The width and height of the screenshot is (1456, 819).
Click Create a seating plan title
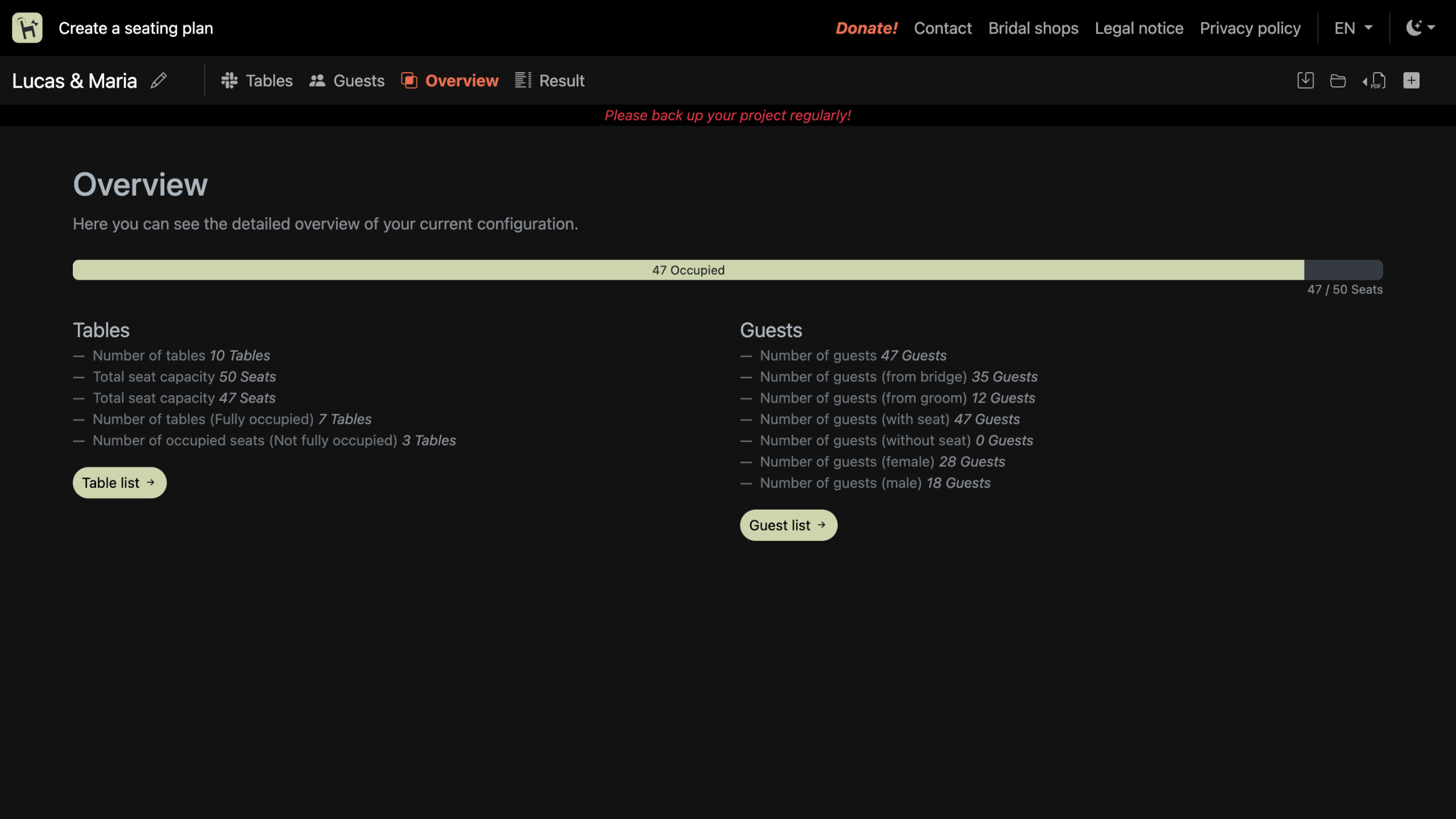[x=136, y=28]
